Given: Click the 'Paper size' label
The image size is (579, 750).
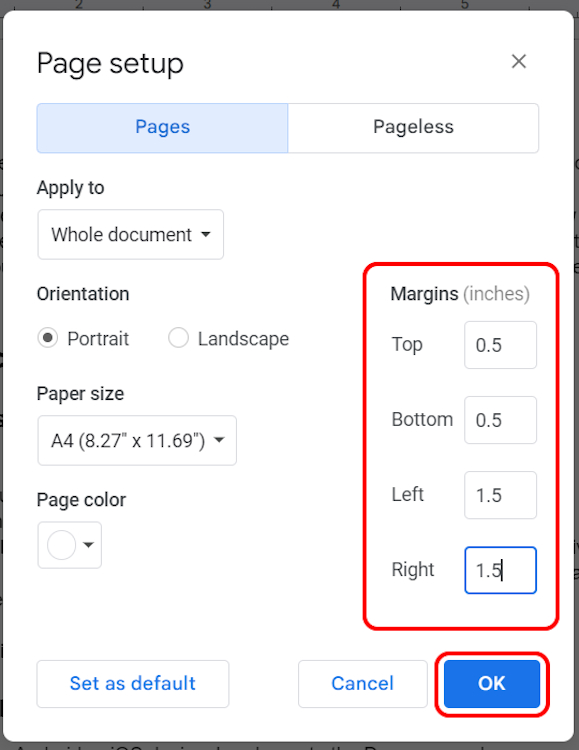Looking at the screenshot, I should click(x=80, y=394).
